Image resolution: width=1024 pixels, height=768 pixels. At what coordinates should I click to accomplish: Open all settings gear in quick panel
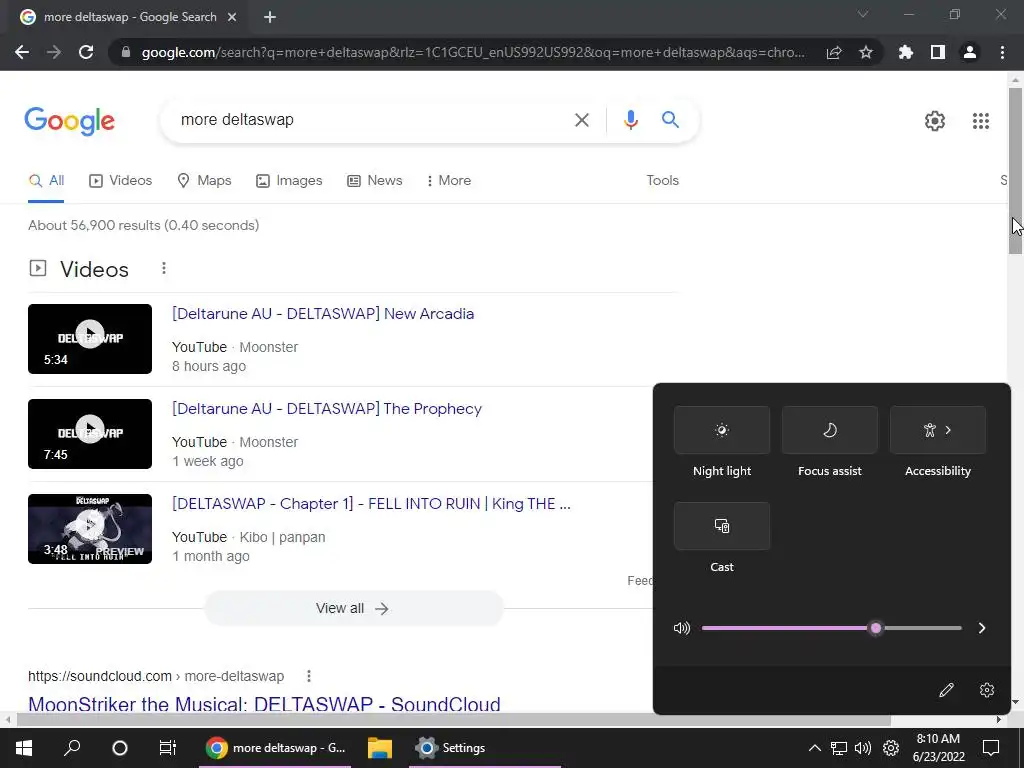(x=987, y=690)
